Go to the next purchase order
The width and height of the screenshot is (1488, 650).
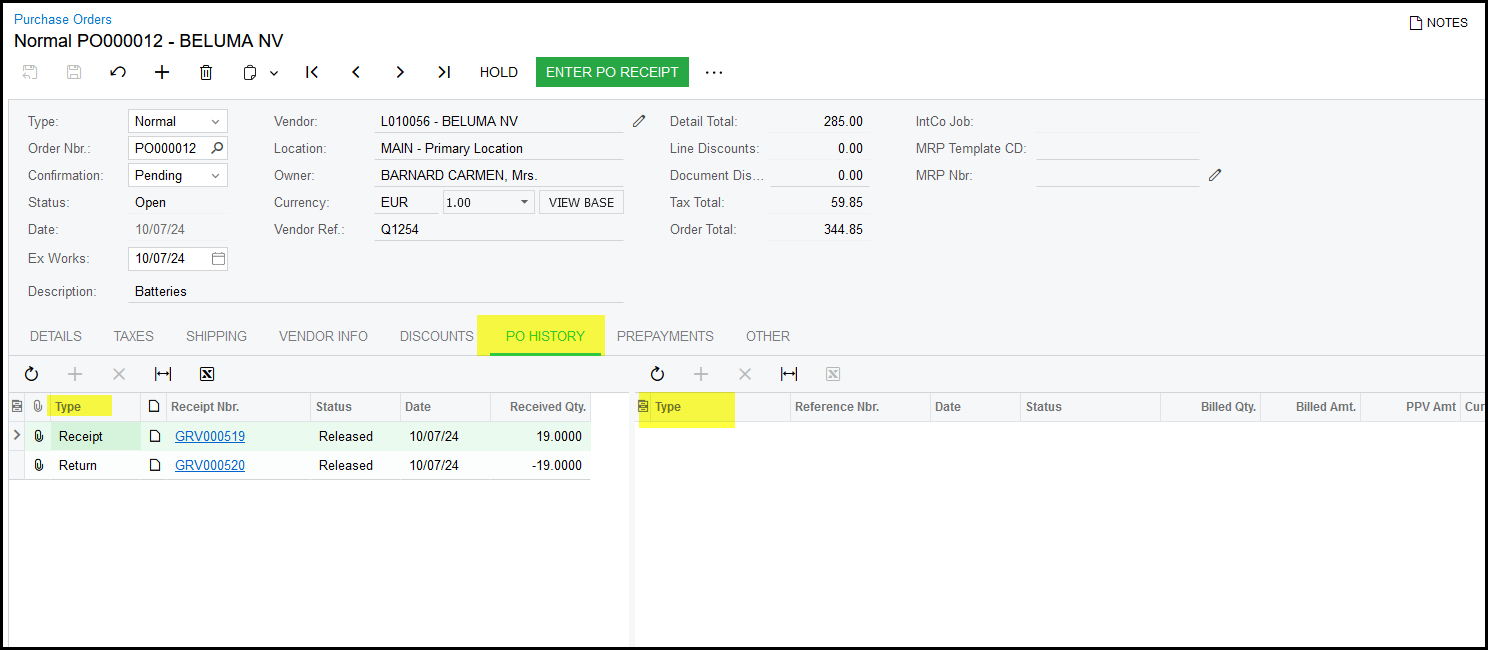coord(400,72)
